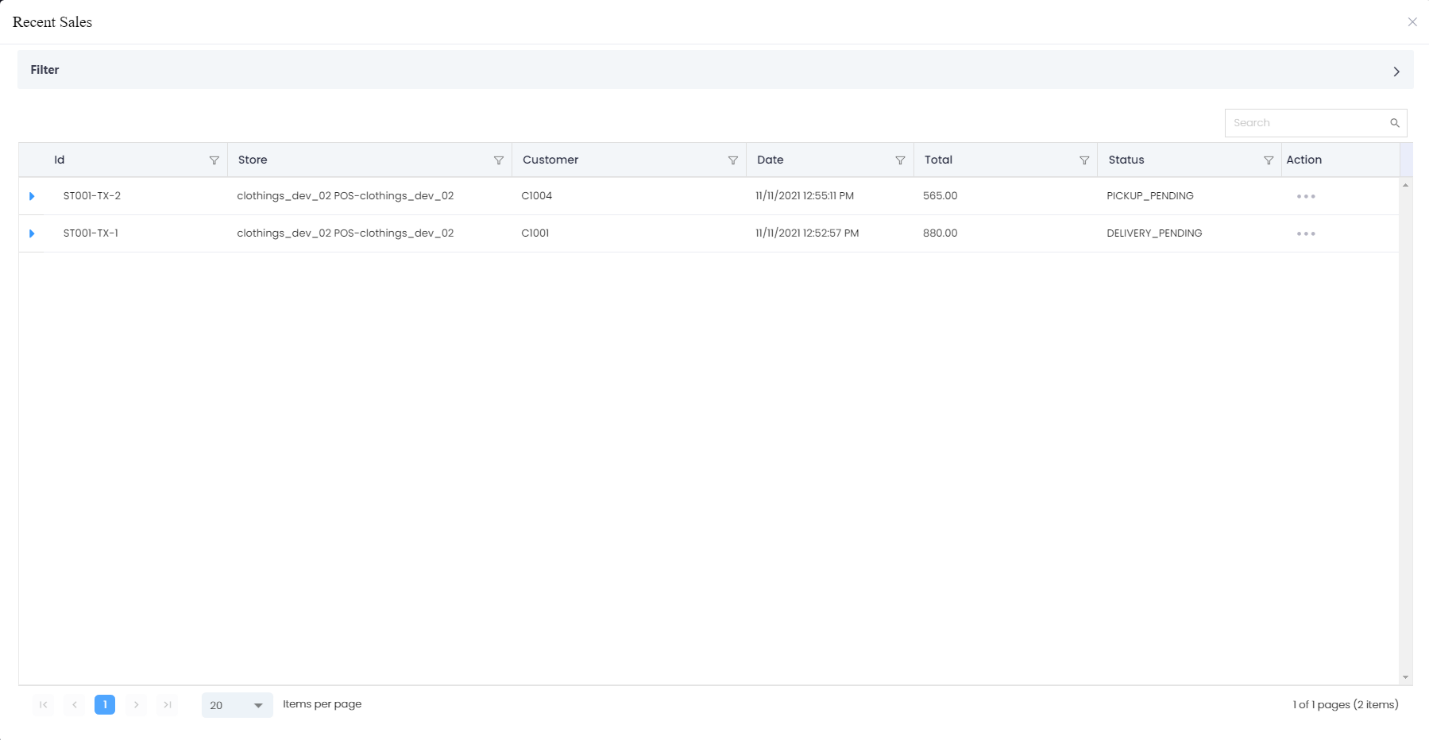Image resolution: width=1429 pixels, height=740 pixels.
Task: Open the actions menu for ST001-TX-2
Action: (1306, 195)
